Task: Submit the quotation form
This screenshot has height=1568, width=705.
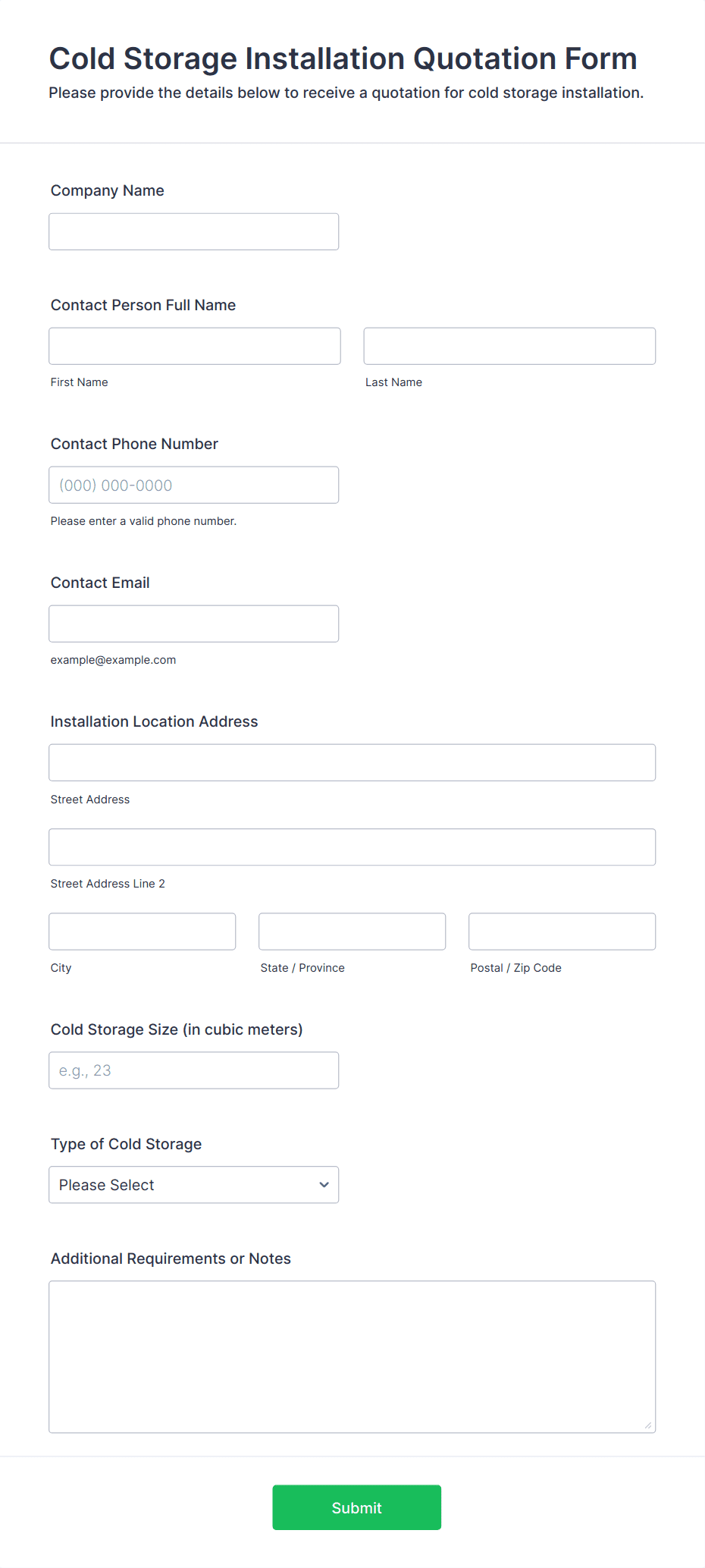Action: pos(357,1507)
